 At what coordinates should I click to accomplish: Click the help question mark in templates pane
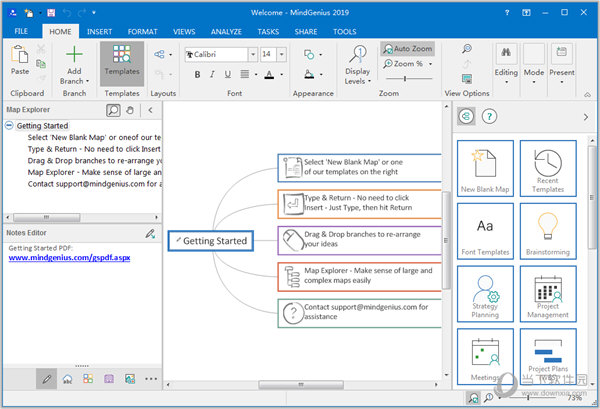489,116
